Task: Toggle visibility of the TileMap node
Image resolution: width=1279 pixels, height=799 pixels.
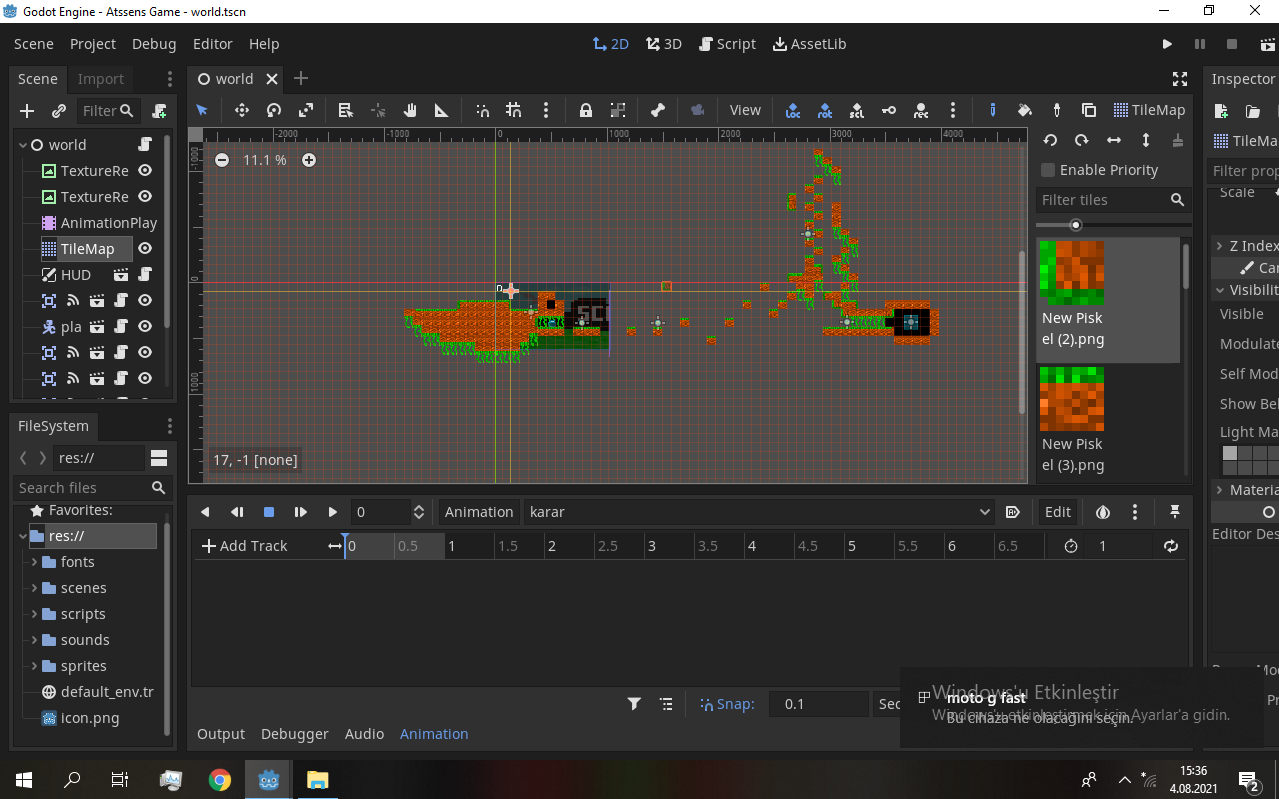Action: coord(145,249)
